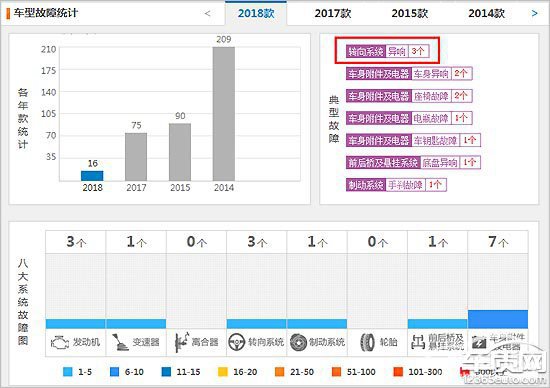Click the blue bar above 变速器
Screen dimensions: 550x388
point(136,324)
